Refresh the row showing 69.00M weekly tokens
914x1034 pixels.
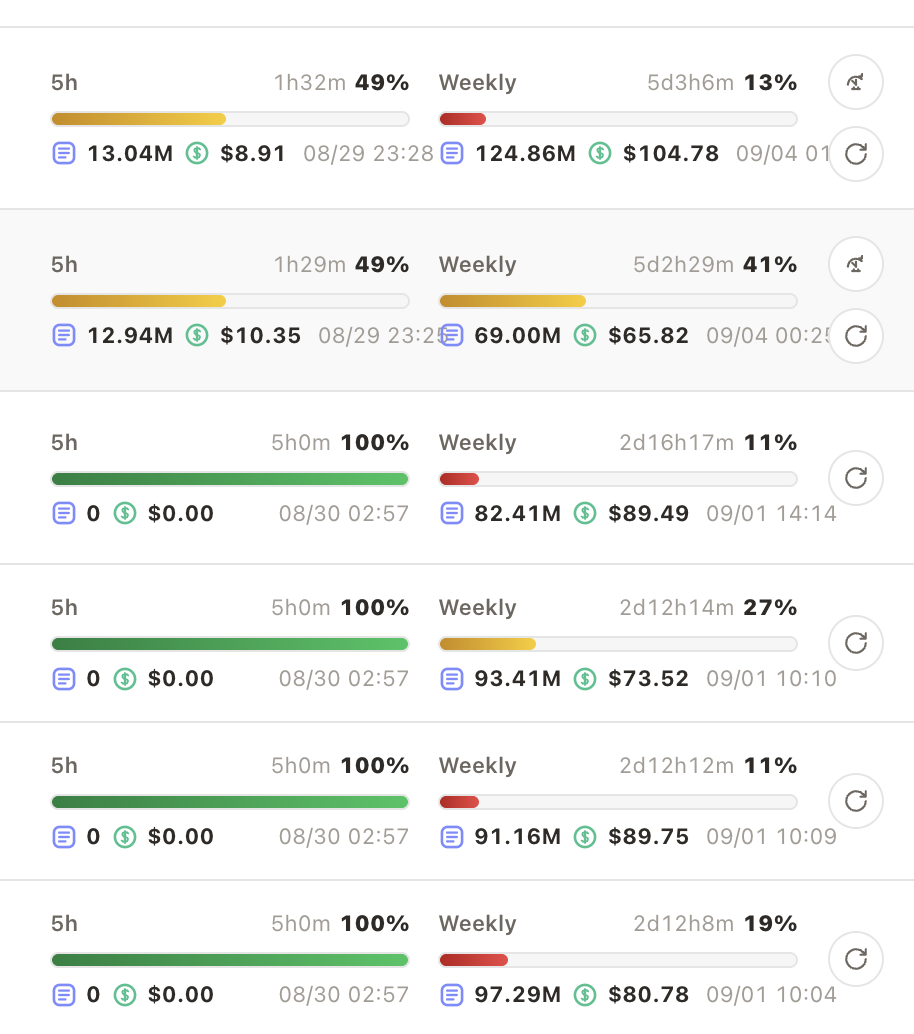855,336
